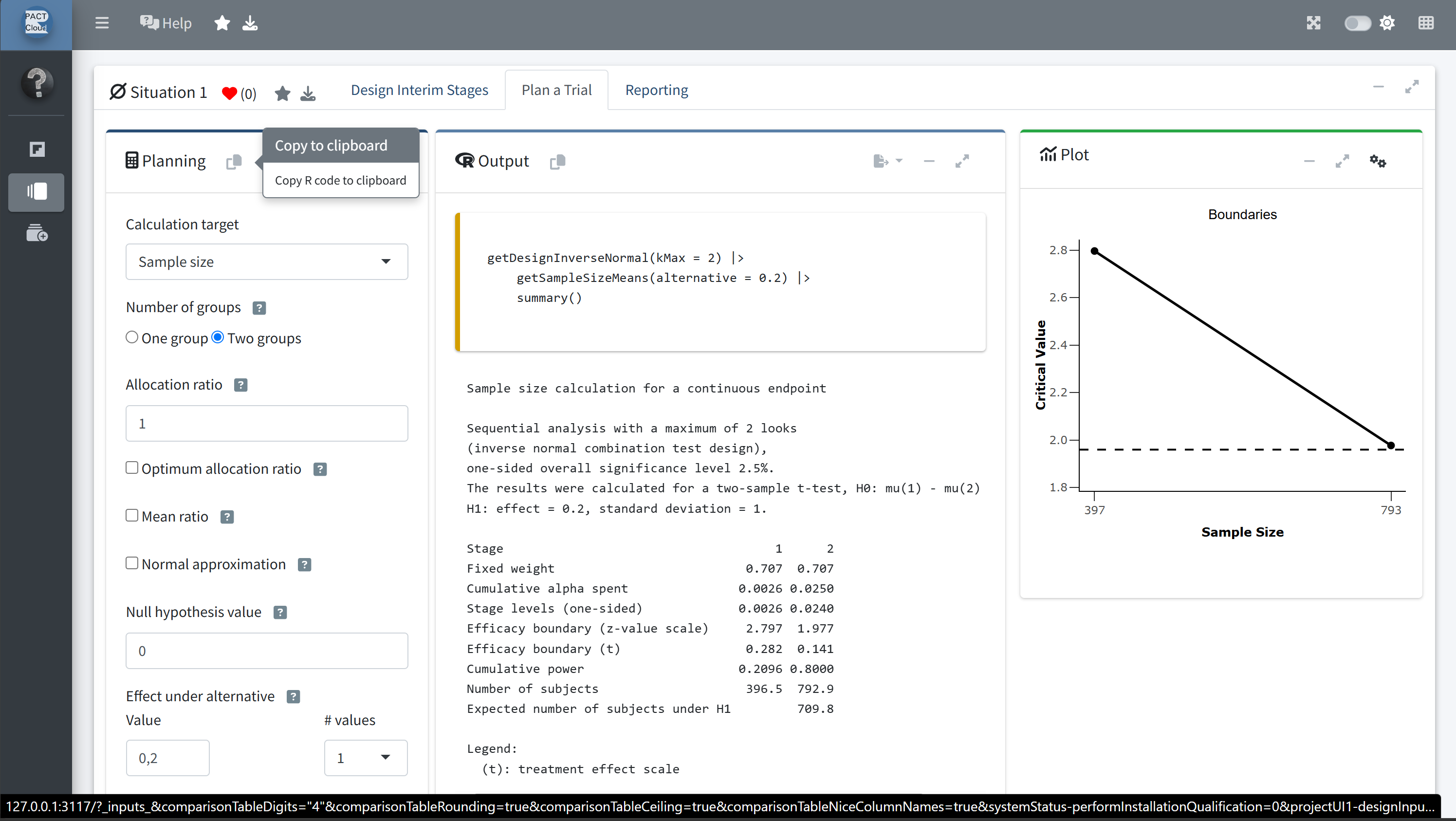Show help for Normal approximation

pos(304,565)
